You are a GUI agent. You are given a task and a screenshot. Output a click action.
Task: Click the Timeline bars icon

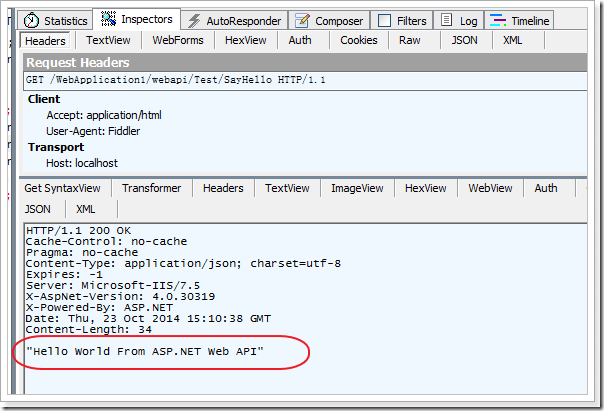click(x=498, y=20)
